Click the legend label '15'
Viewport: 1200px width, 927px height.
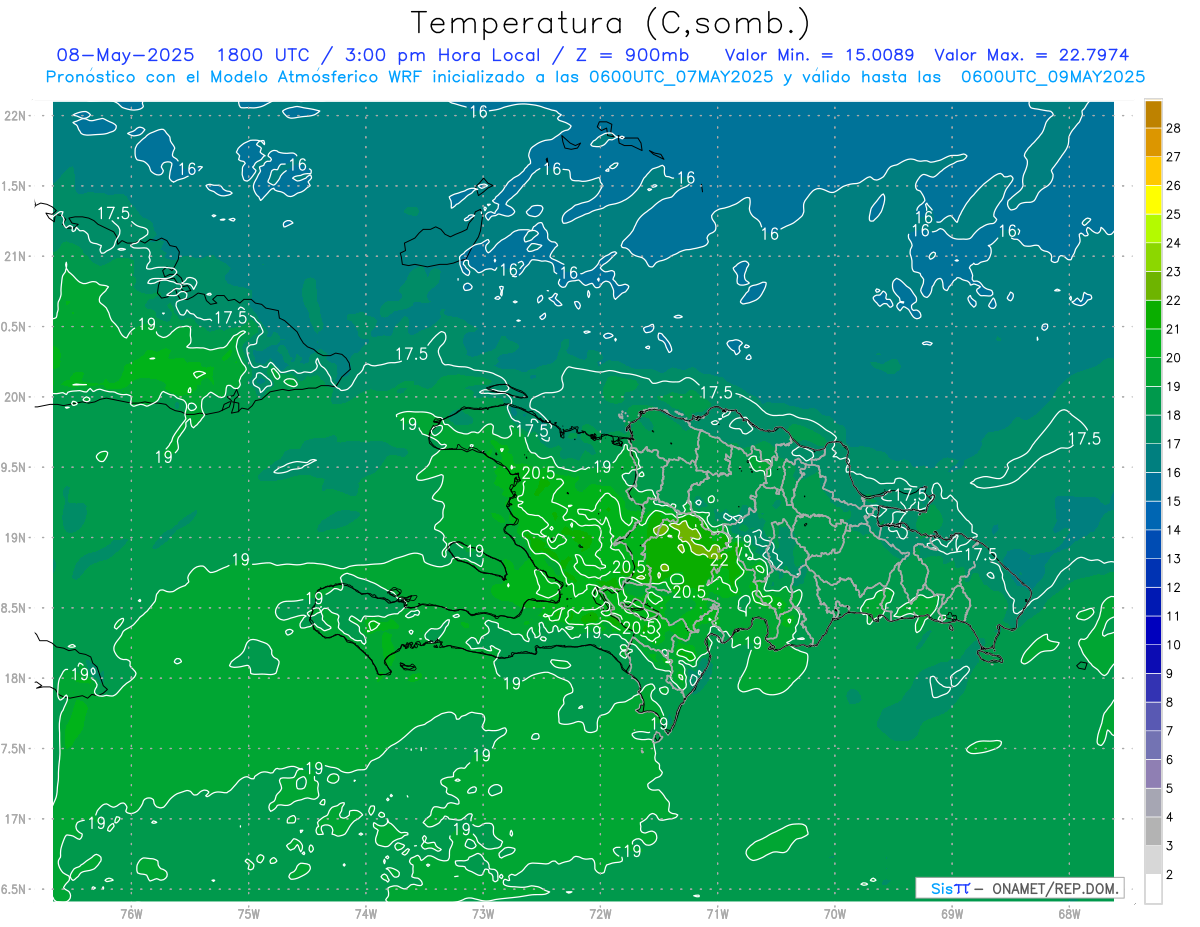(x=1174, y=501)
